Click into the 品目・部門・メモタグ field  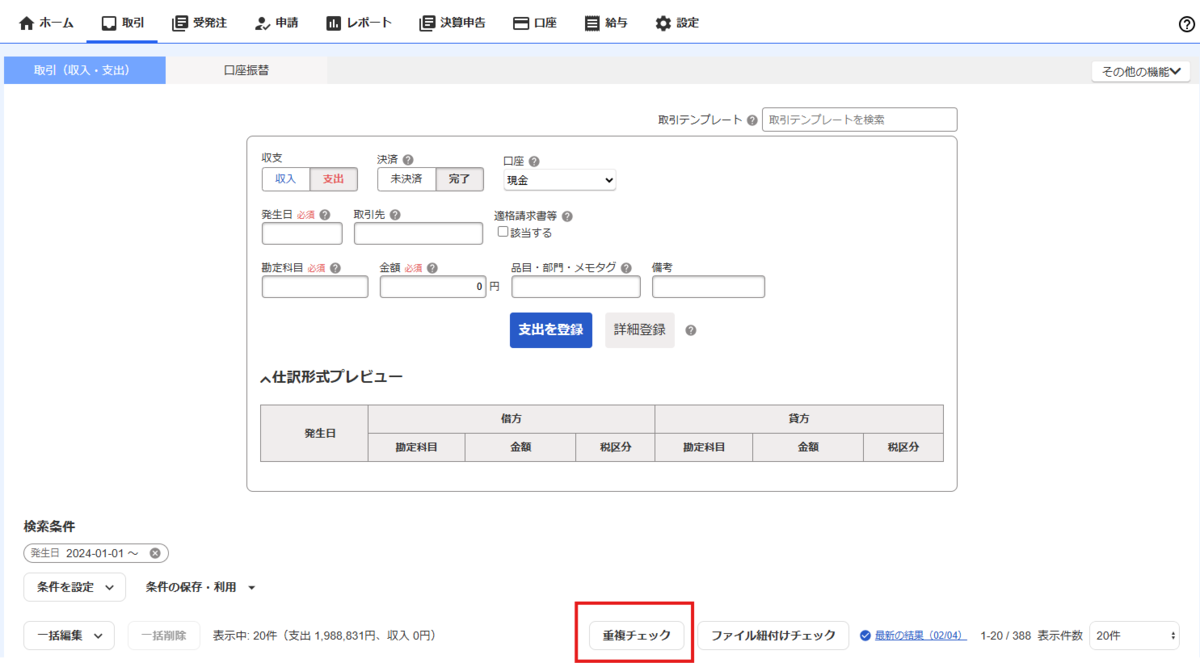click(576, 287)
